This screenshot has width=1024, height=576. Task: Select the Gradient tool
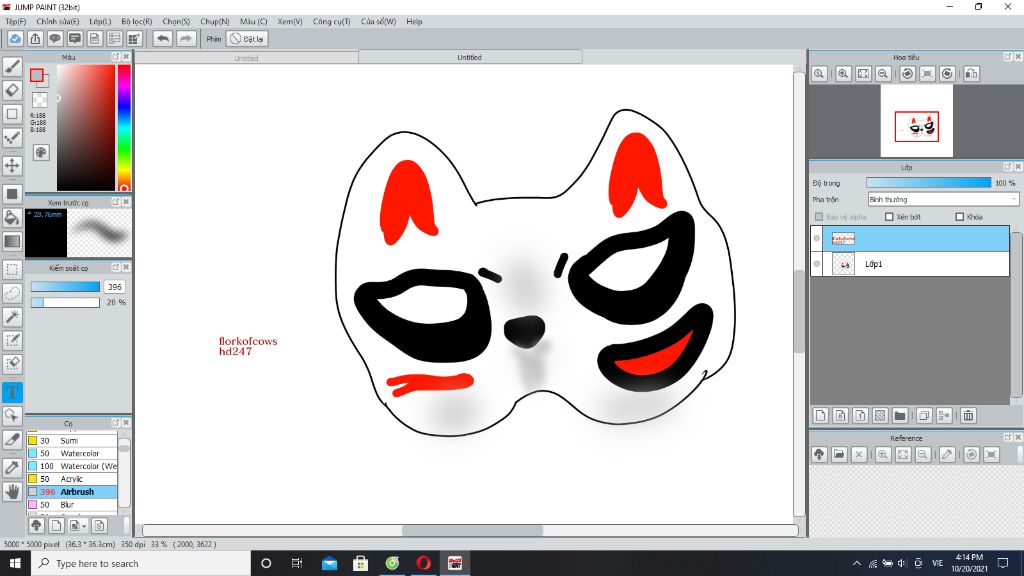click(x=12, y=241)
